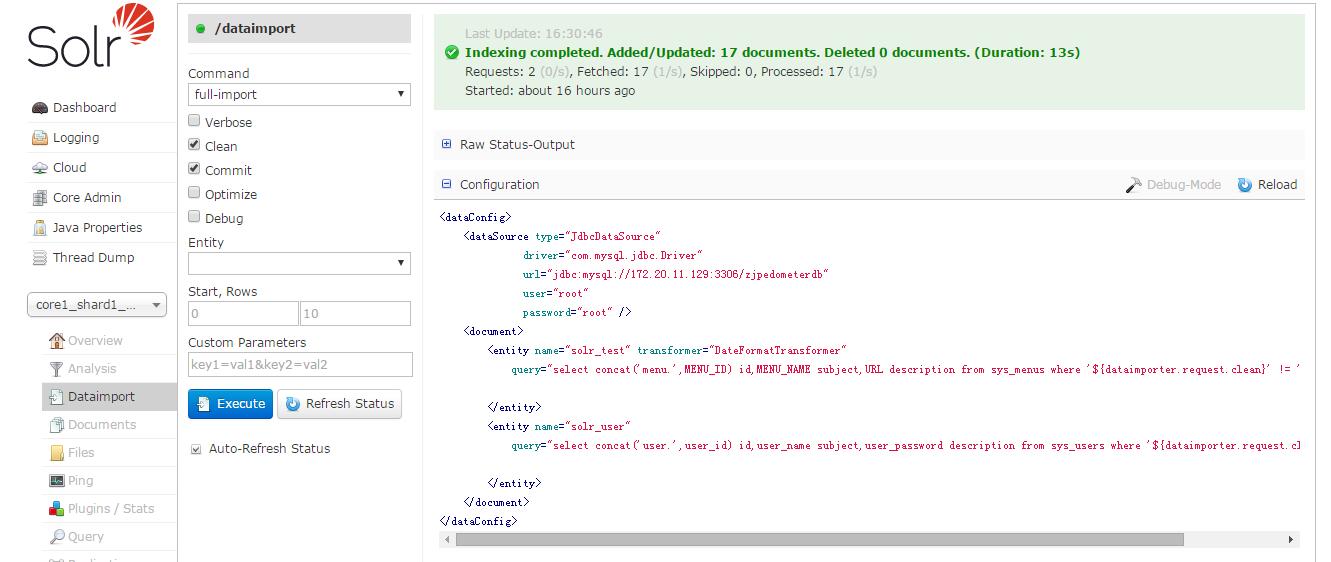Viewport: 1331px width, 562px height.
Task: Click the Rows input field
Action: coord(355,314)
